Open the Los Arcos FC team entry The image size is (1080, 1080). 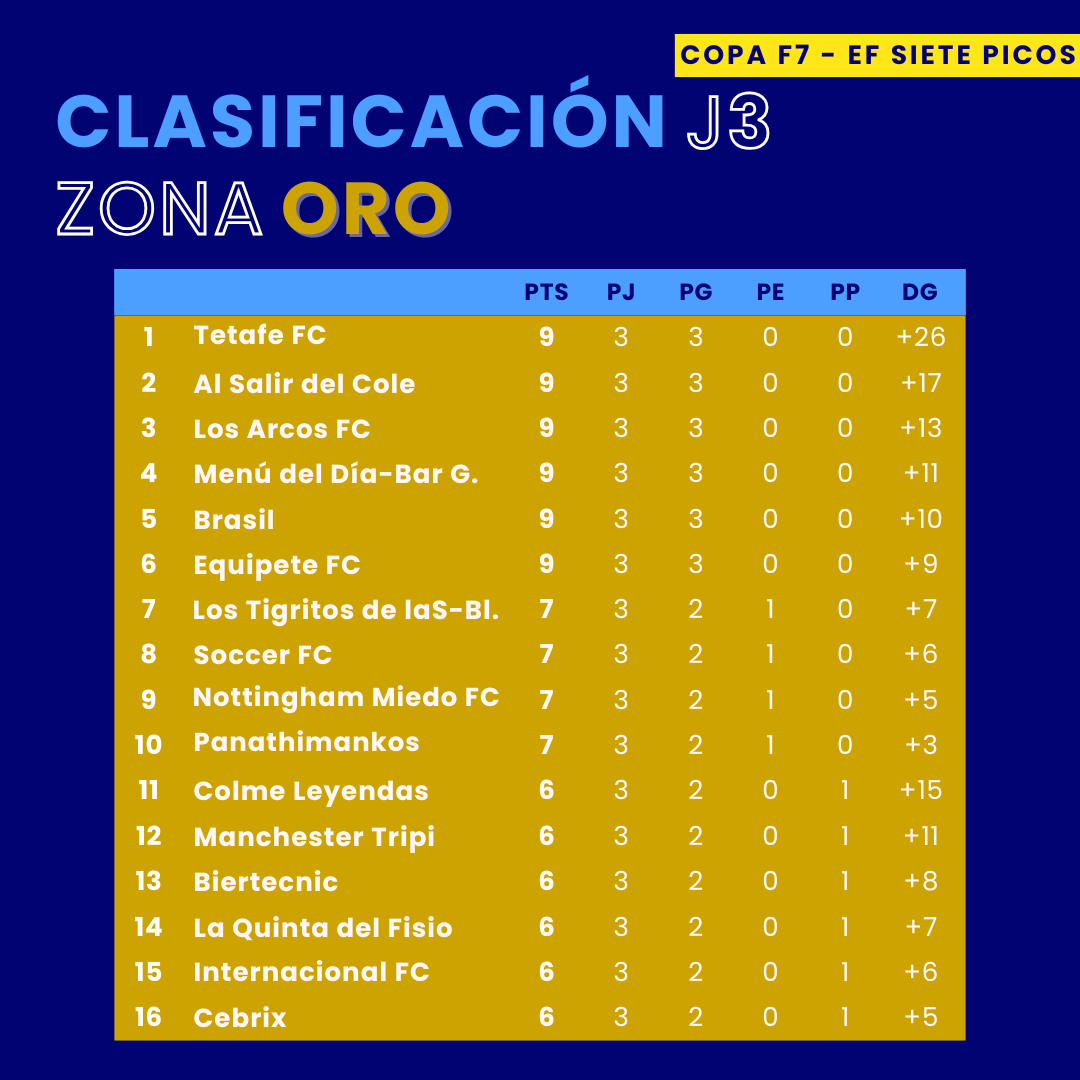point(282,429)
